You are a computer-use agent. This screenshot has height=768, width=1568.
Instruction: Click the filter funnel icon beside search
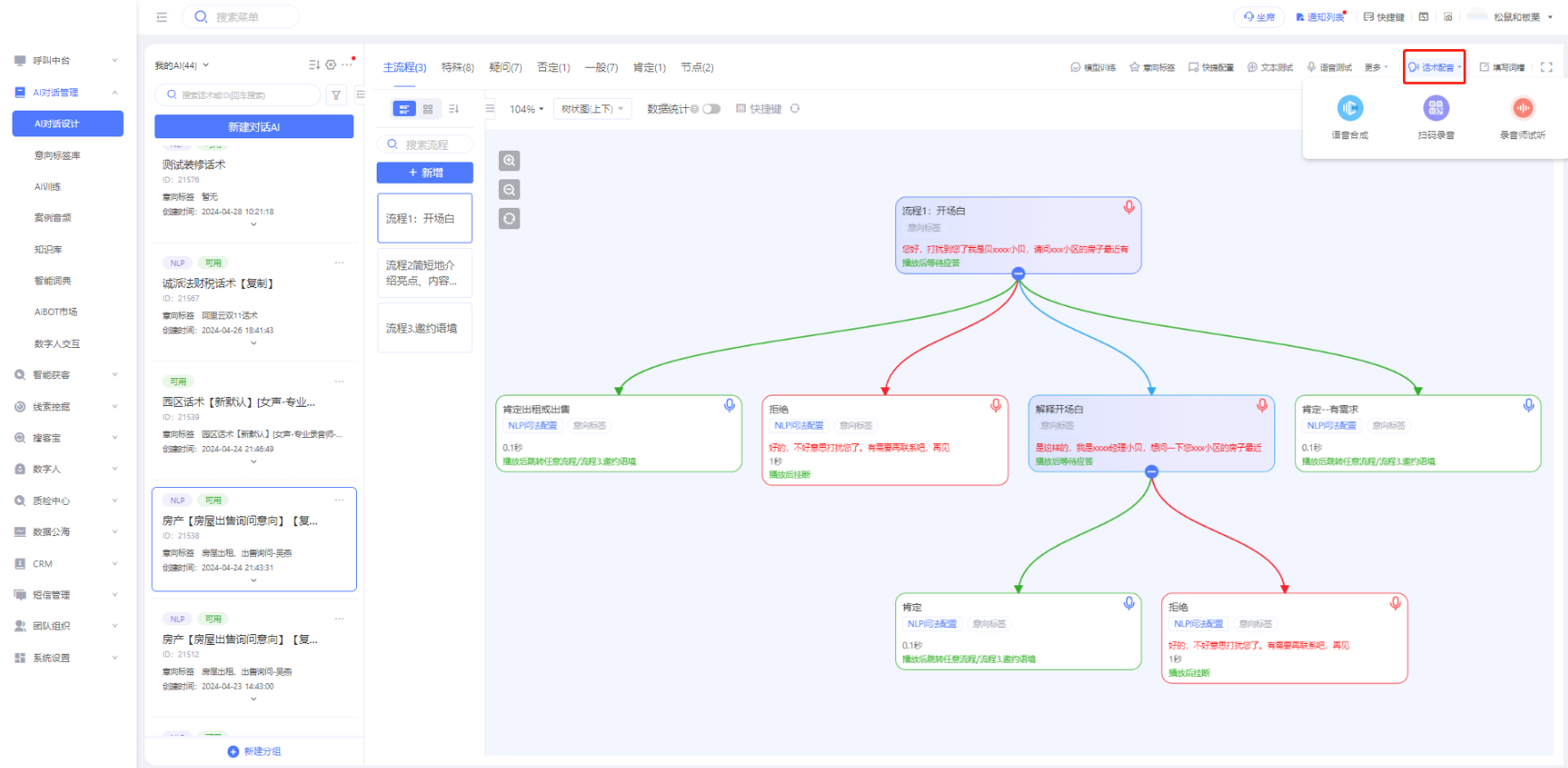pyautogui.click(x=336, y=95)
